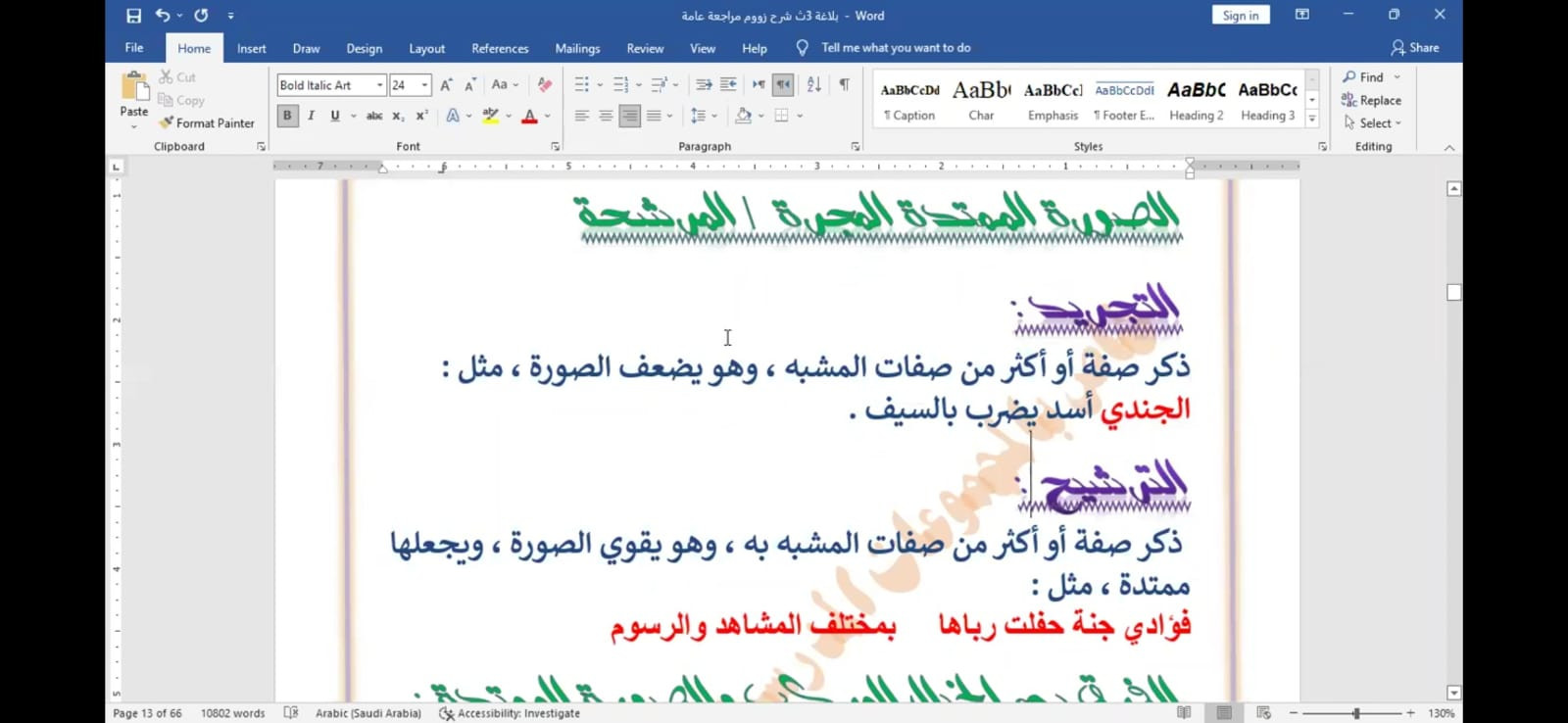This screenshot has height=723, width=1568.
Task: Align text to the left
Action: (x=582, y=116)
